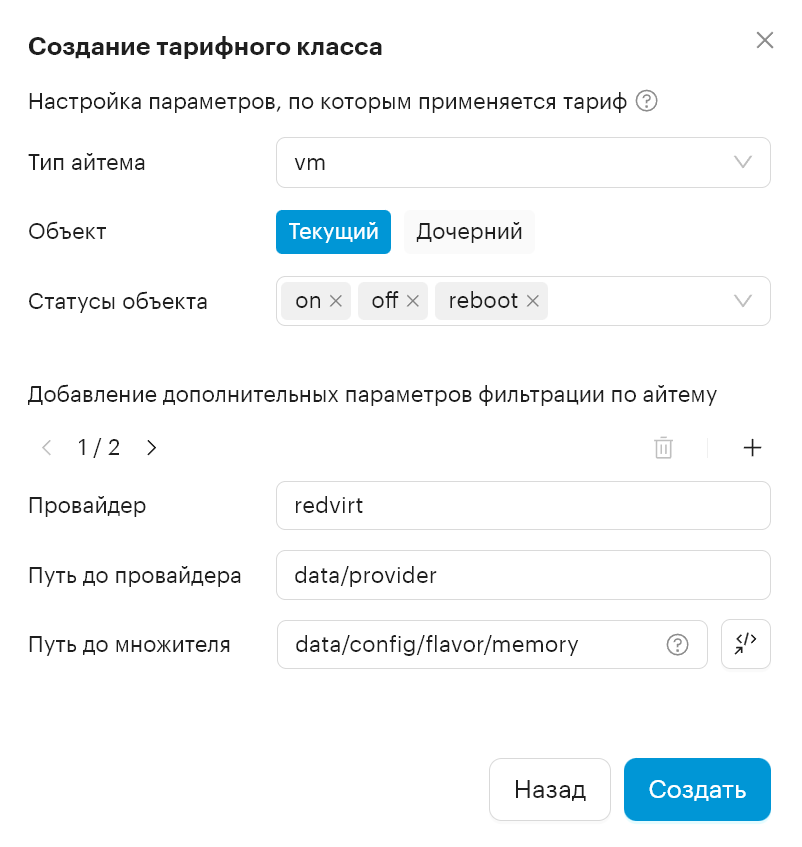The width and height of the screenshot is (802, 847).
Task: Open the code editor icon beside the multiplier path
Action: point(745,644)
